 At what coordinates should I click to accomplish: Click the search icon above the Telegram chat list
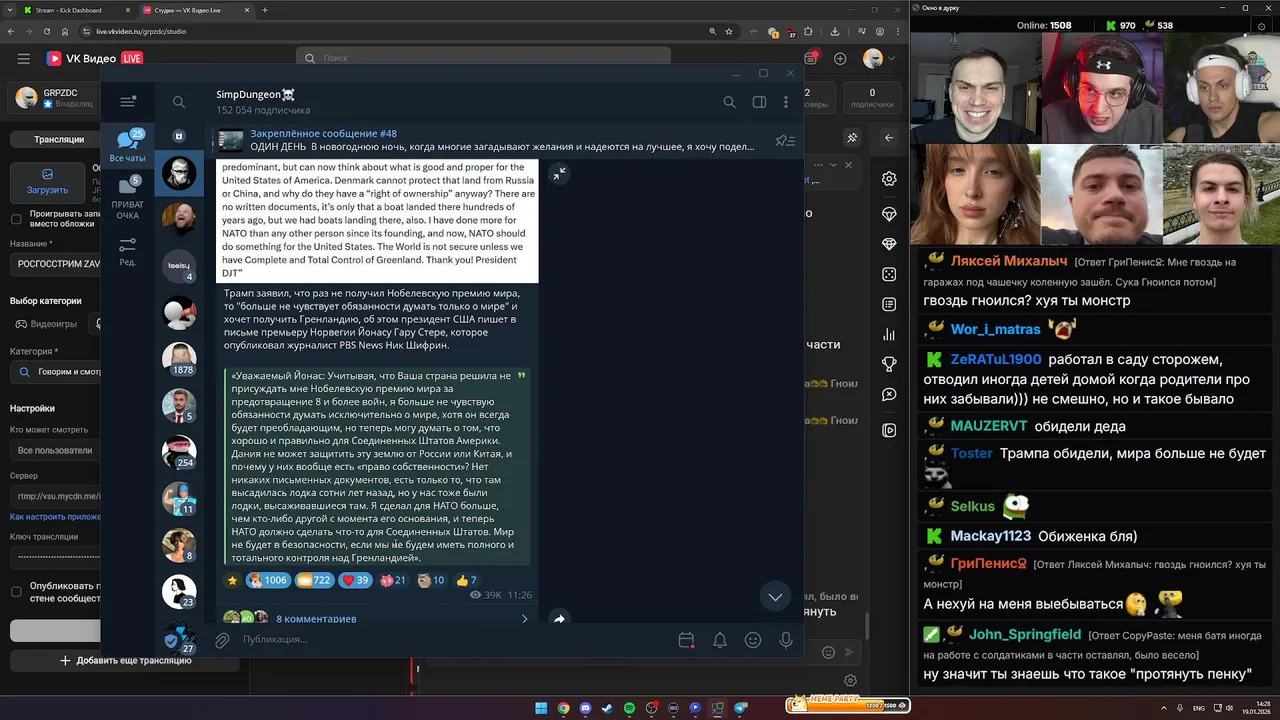(179, 102)
